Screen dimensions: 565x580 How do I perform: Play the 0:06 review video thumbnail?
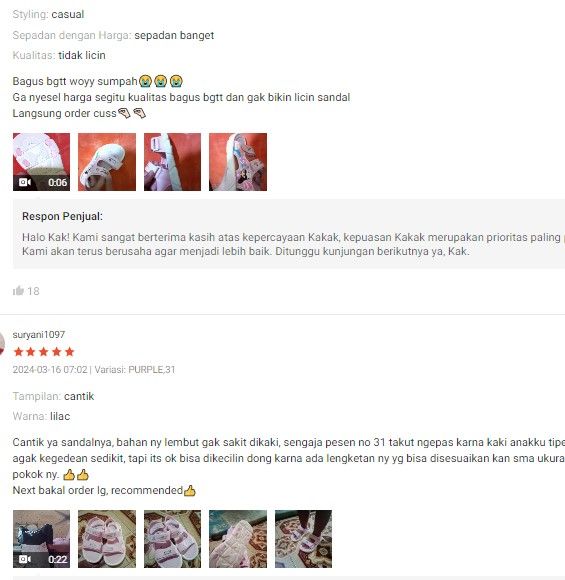(41, 162)
